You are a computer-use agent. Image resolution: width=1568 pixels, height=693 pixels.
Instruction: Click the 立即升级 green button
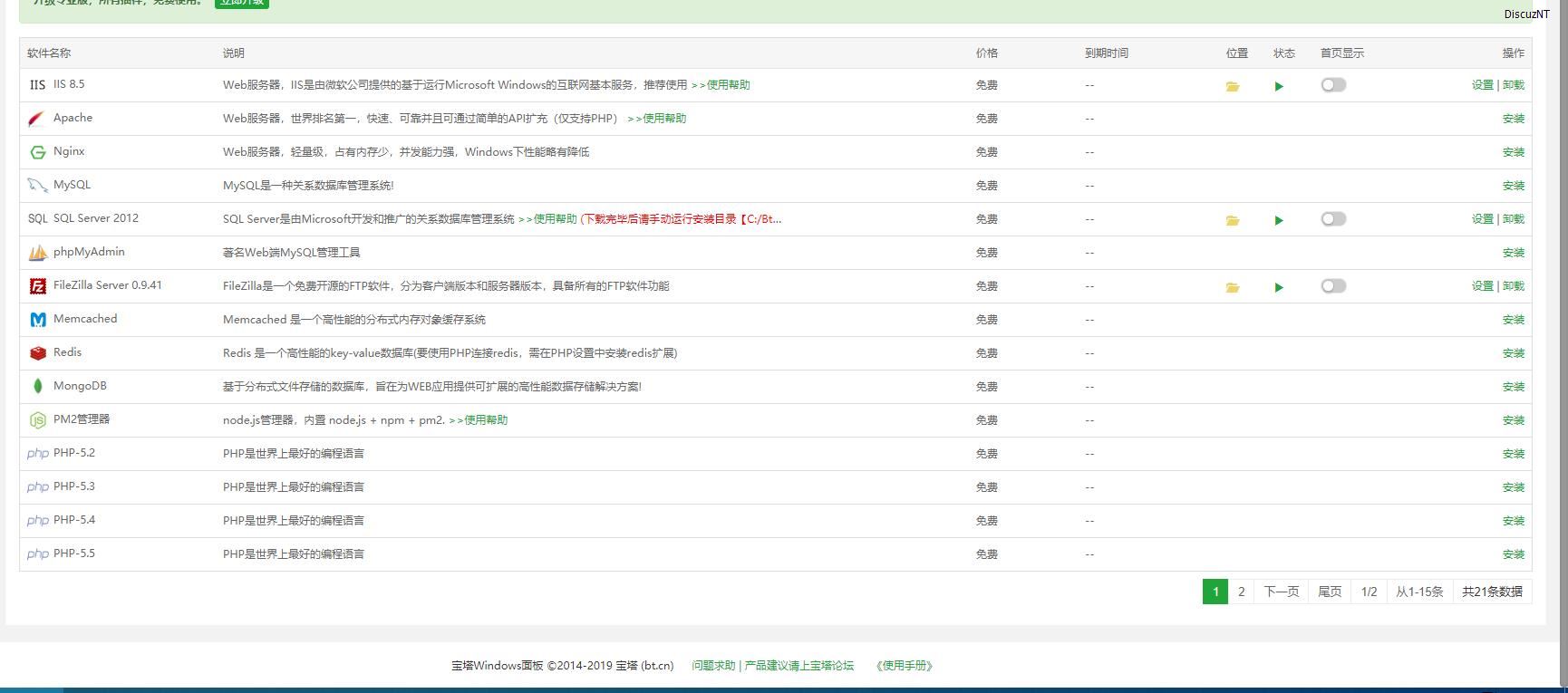coord(242,3)
